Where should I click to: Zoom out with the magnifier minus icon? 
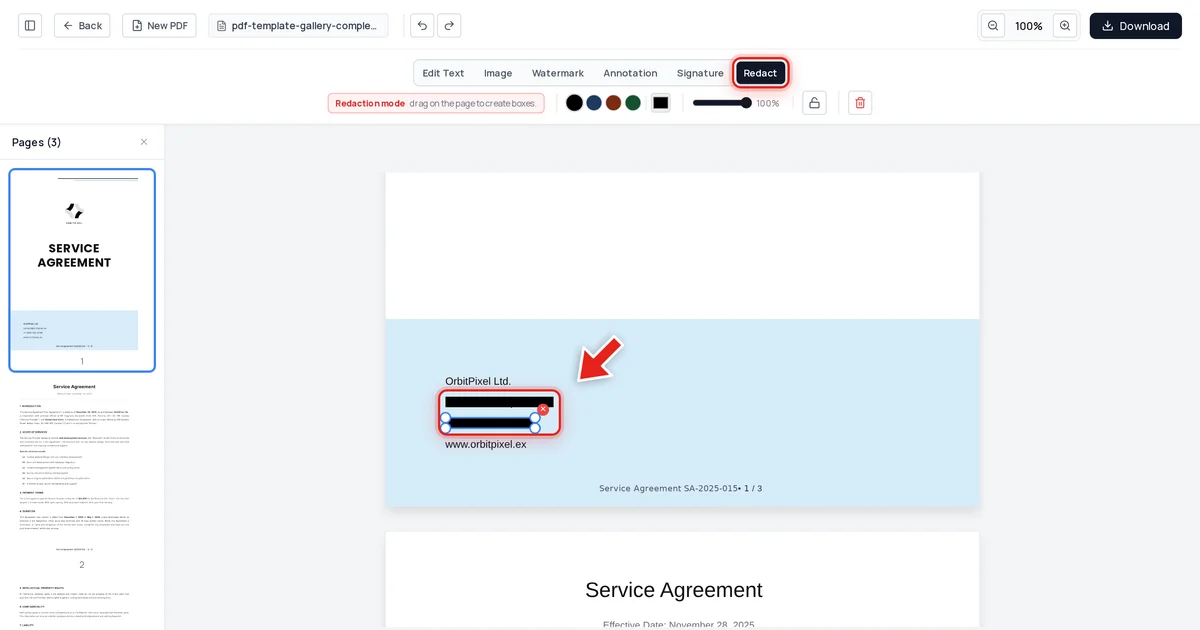point(993,26)
